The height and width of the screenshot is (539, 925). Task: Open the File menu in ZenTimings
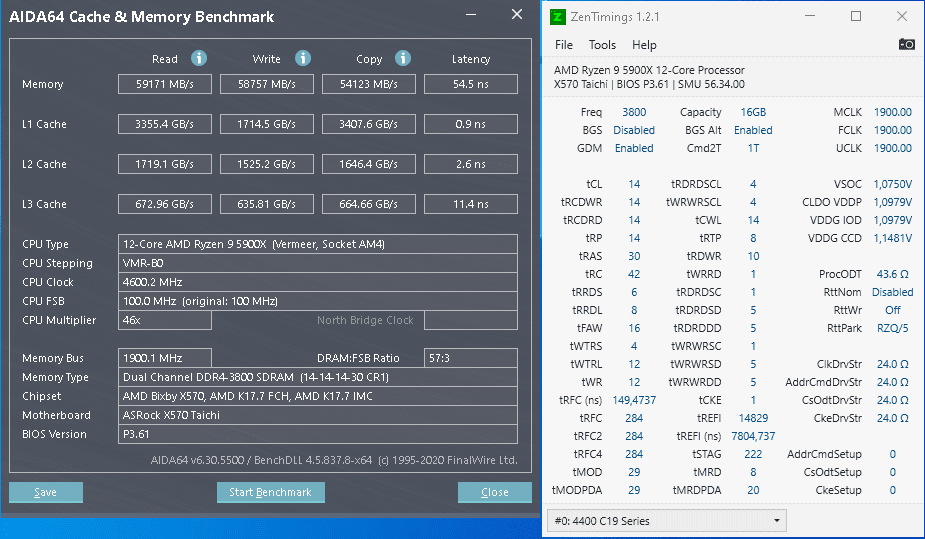tap(563, 45)
